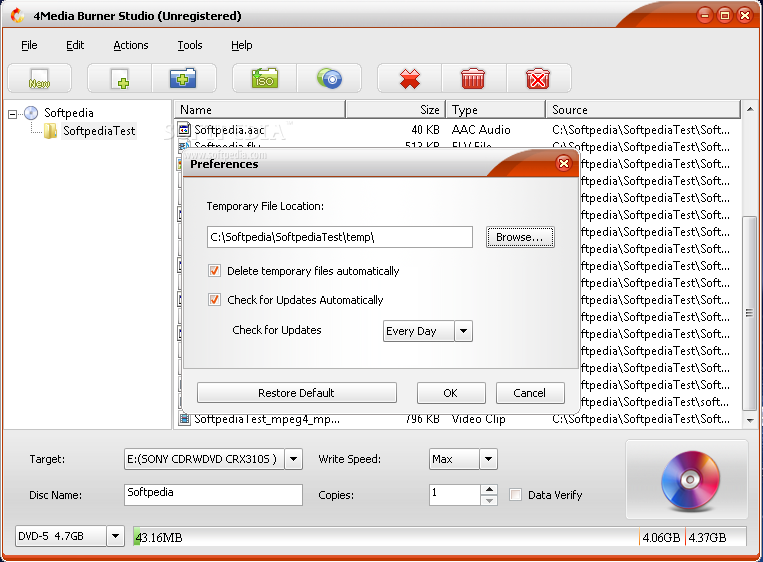Enable the Data Verify checkbox
The image size is (763, 562).
pyautogui.click(x=515, y=495)
